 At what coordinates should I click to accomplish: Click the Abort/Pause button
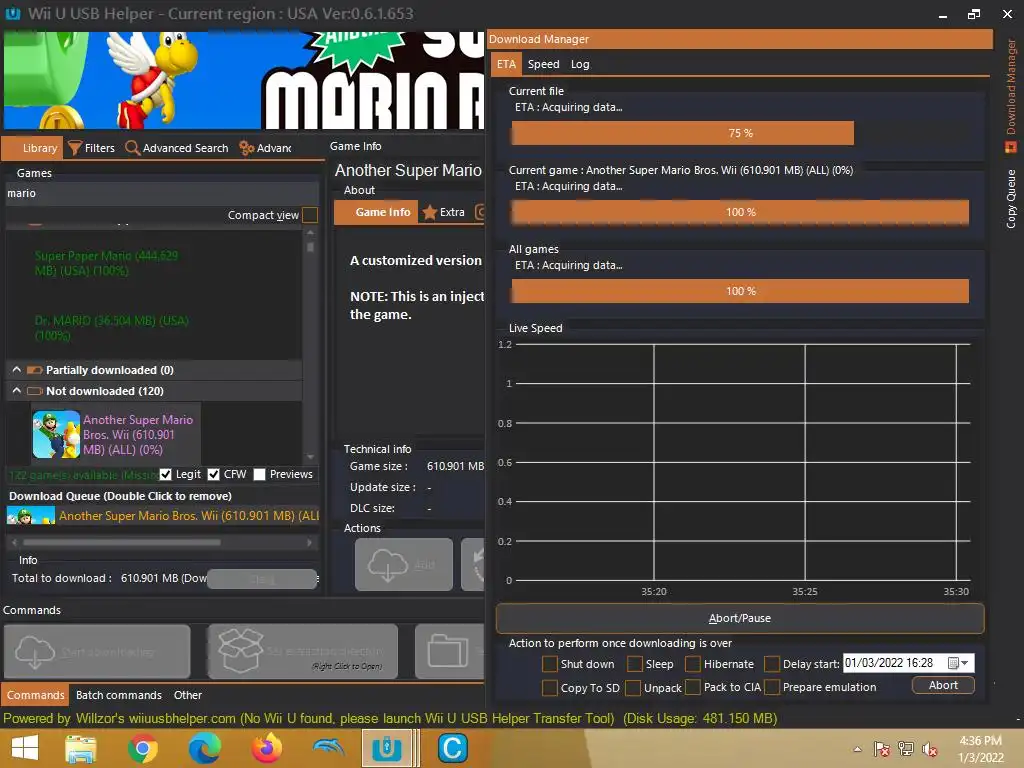(x=740, y=618)
